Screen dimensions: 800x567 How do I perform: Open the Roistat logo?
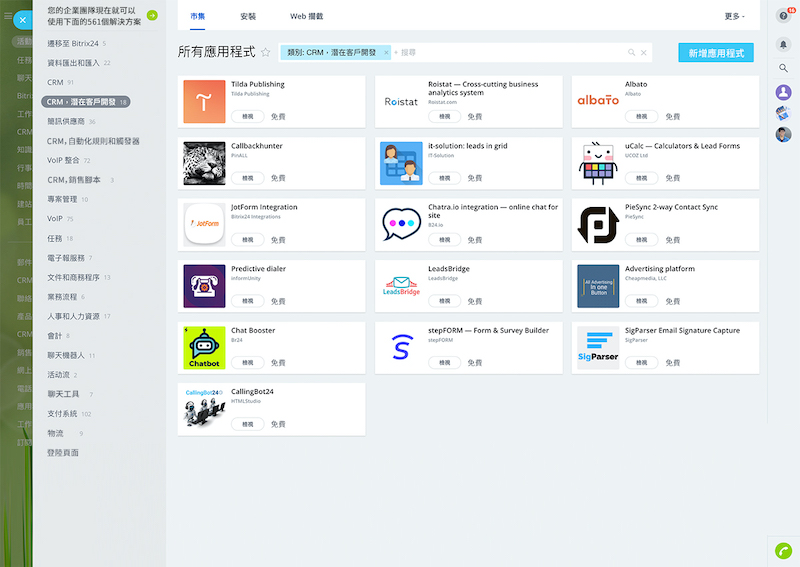[401, 102]
